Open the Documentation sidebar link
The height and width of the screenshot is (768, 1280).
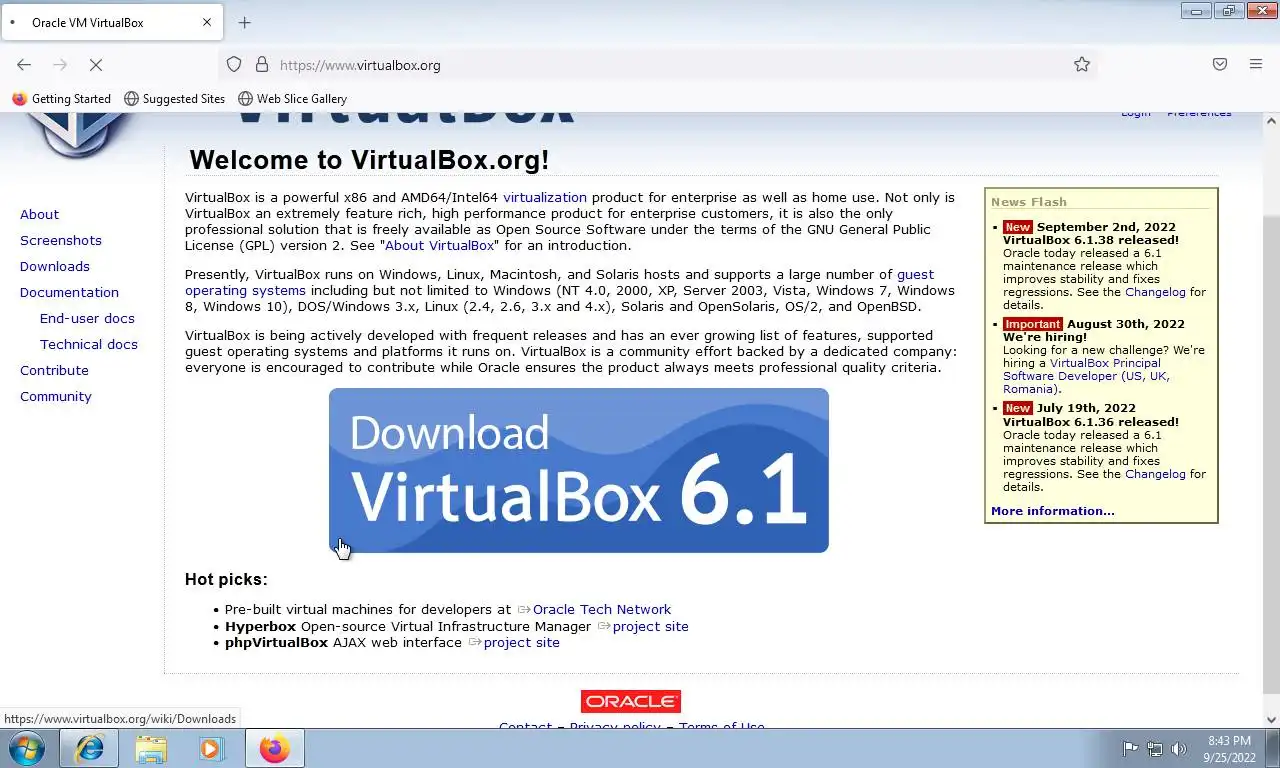tap(69, 292)
